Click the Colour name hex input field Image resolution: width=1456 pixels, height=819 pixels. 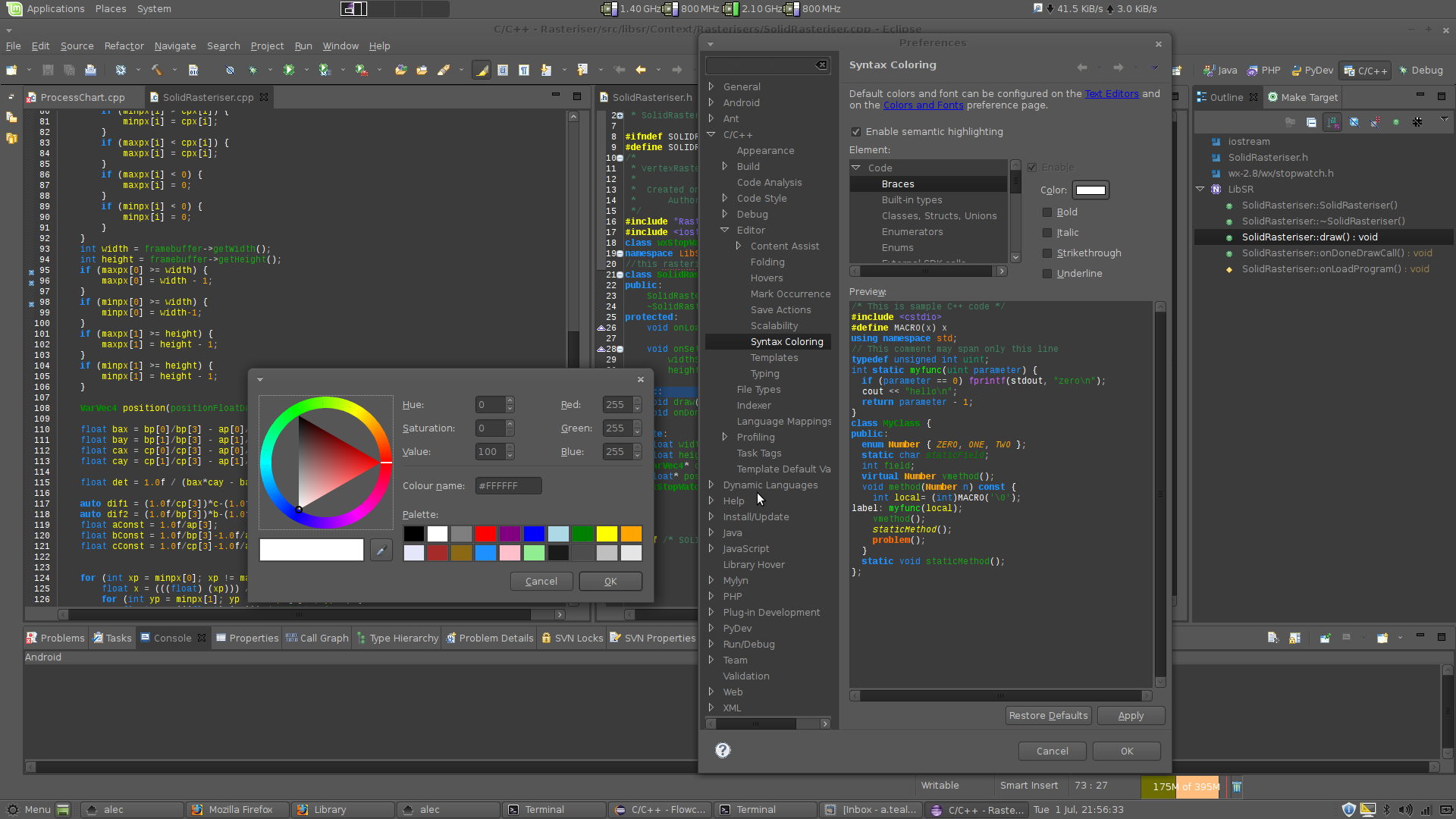508,485
